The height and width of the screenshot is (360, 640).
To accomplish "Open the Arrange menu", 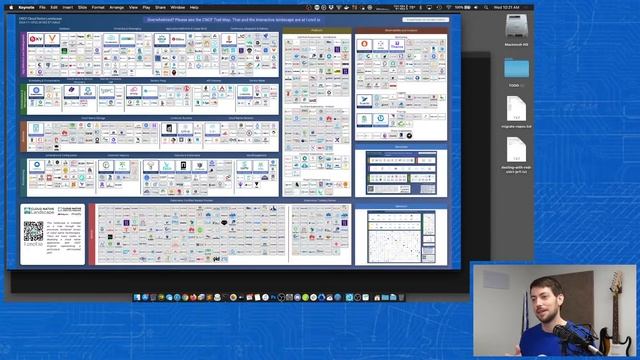I will click(117, 7).
